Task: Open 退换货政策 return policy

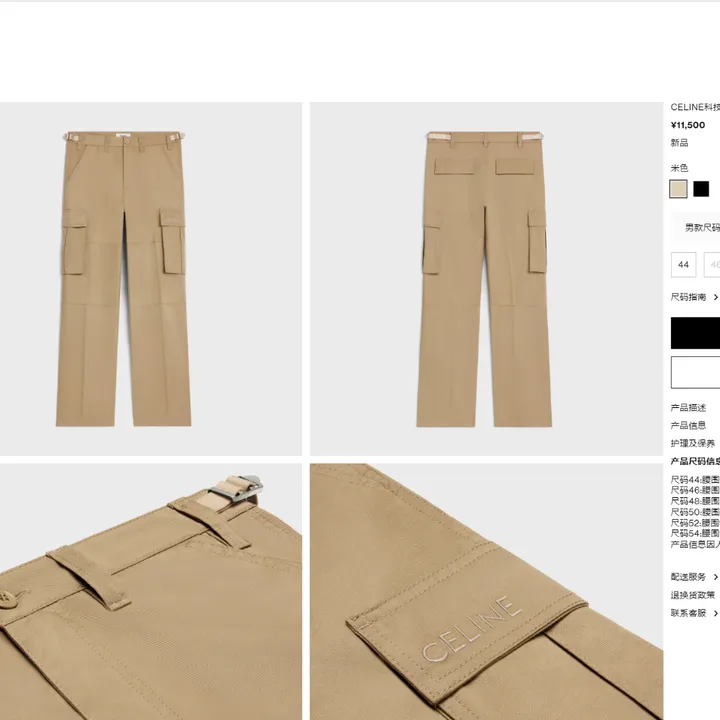Action: (x=692, y=595)
